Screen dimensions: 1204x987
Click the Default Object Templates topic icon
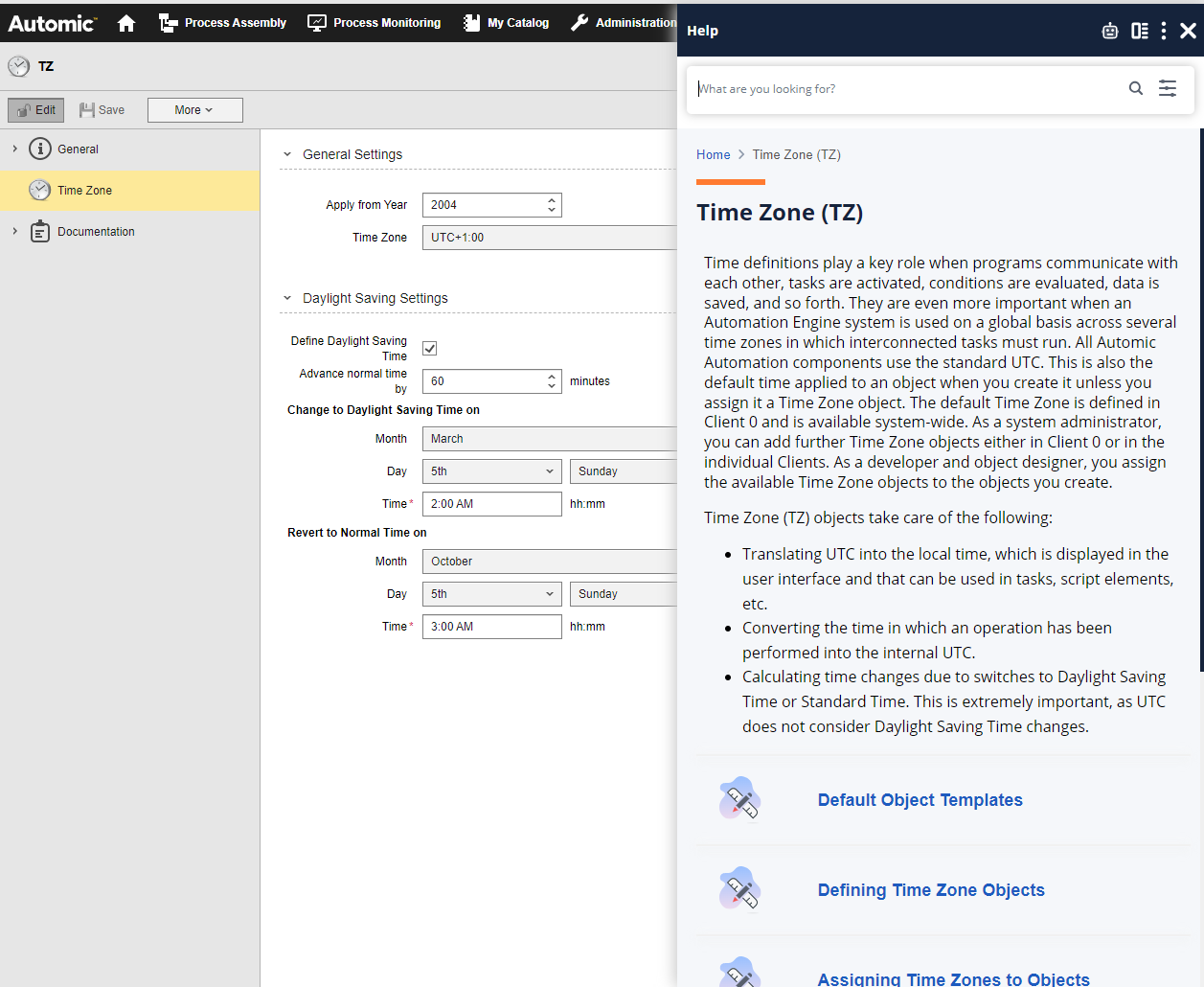(x=739, y=799)
